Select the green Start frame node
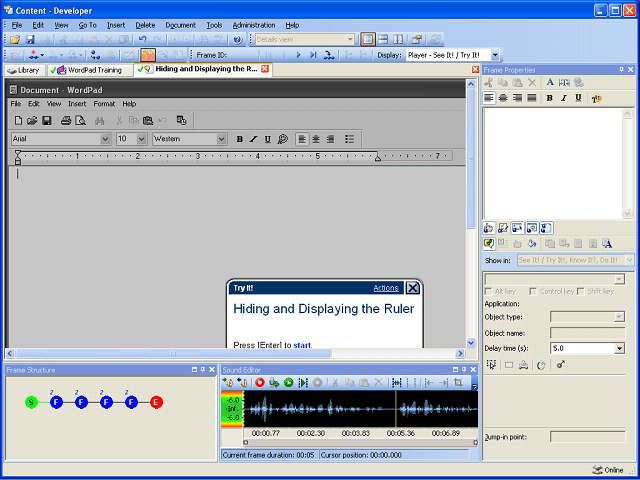 point(32,402)
